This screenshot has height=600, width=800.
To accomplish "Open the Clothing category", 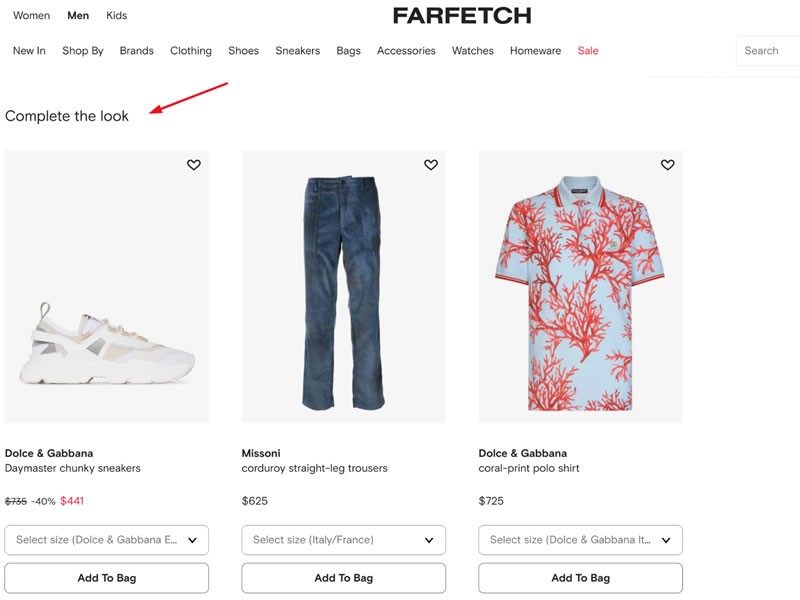I will (x=190, y=50).
